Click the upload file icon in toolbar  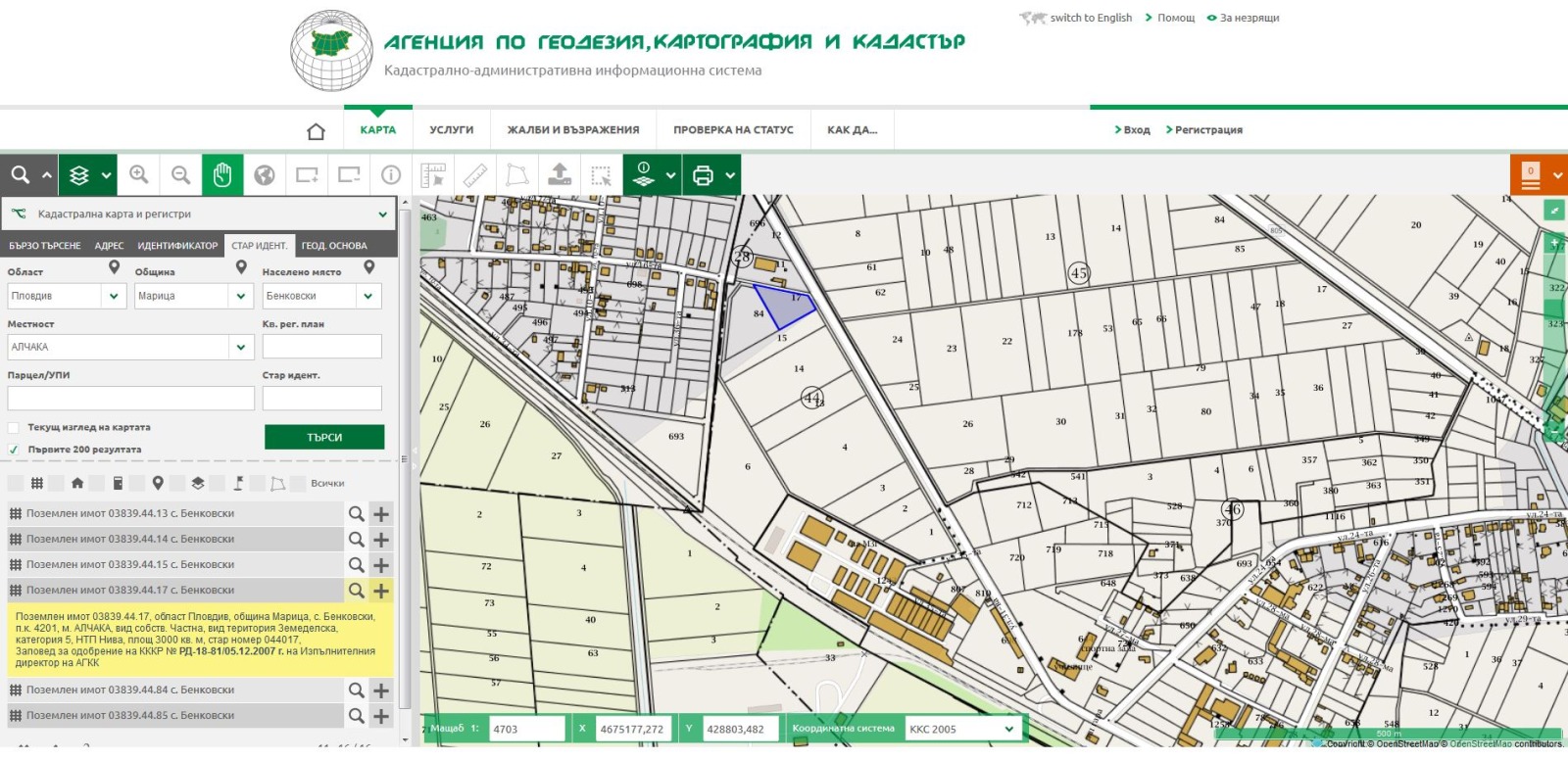560,175
